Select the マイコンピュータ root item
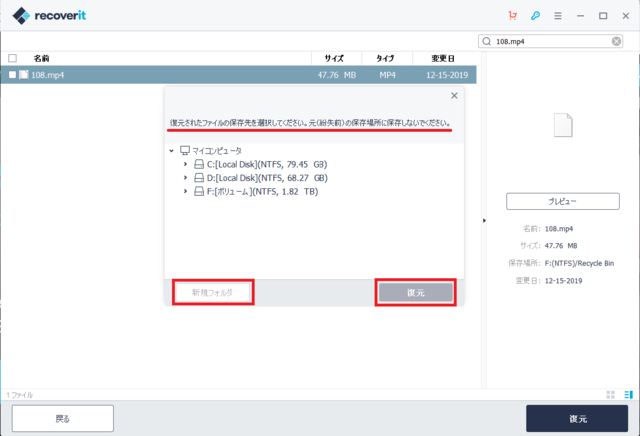 coord(217,151)
